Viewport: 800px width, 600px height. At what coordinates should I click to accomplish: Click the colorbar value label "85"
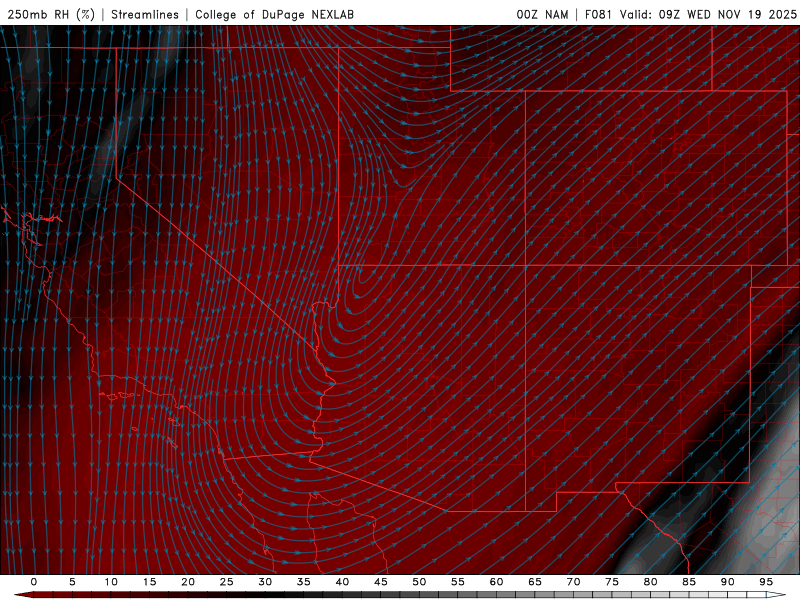click(x=688, y=582)
